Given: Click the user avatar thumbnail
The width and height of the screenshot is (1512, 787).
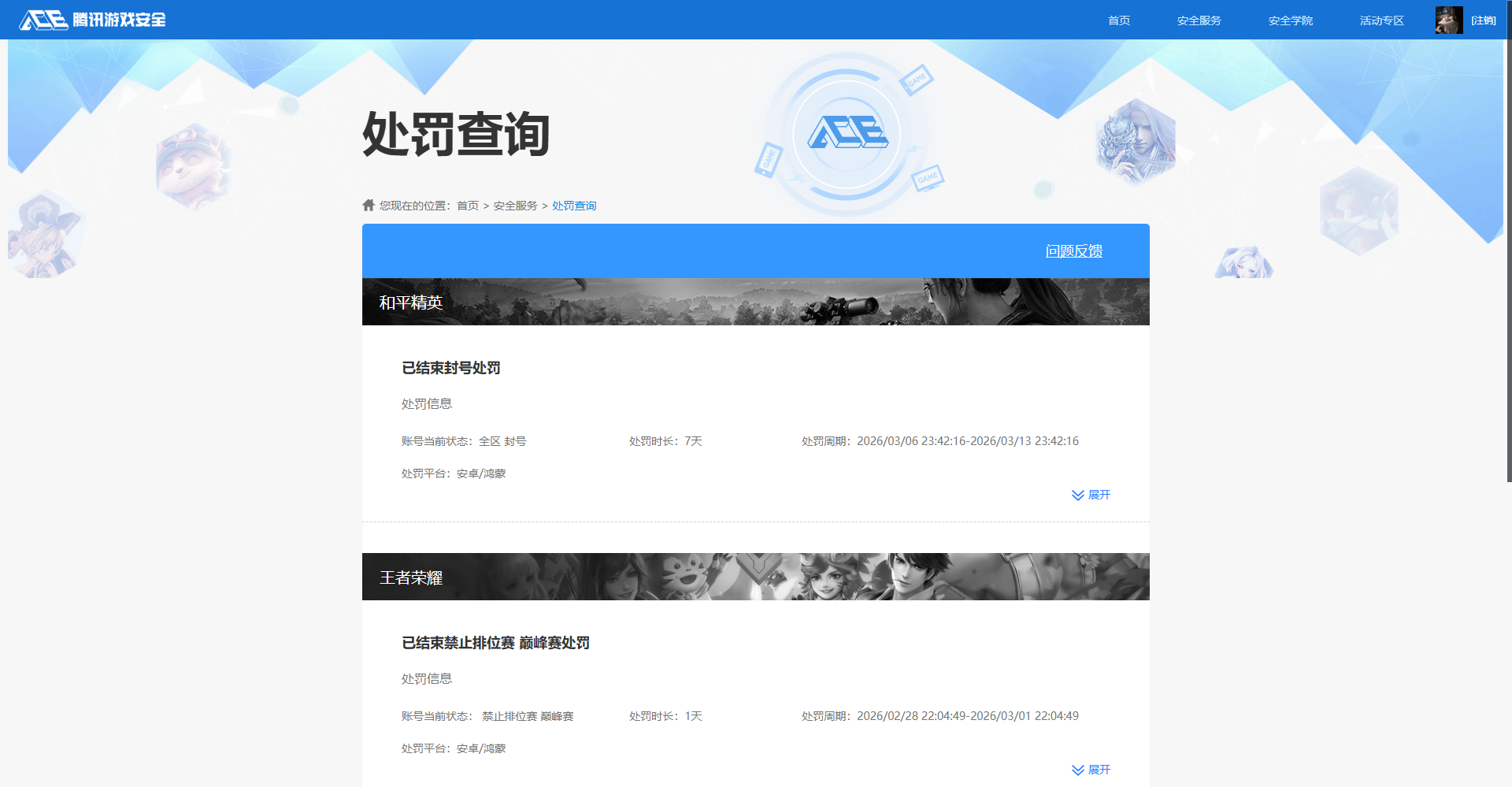Looking at the screenshot, I should [x=1449, y=20].
